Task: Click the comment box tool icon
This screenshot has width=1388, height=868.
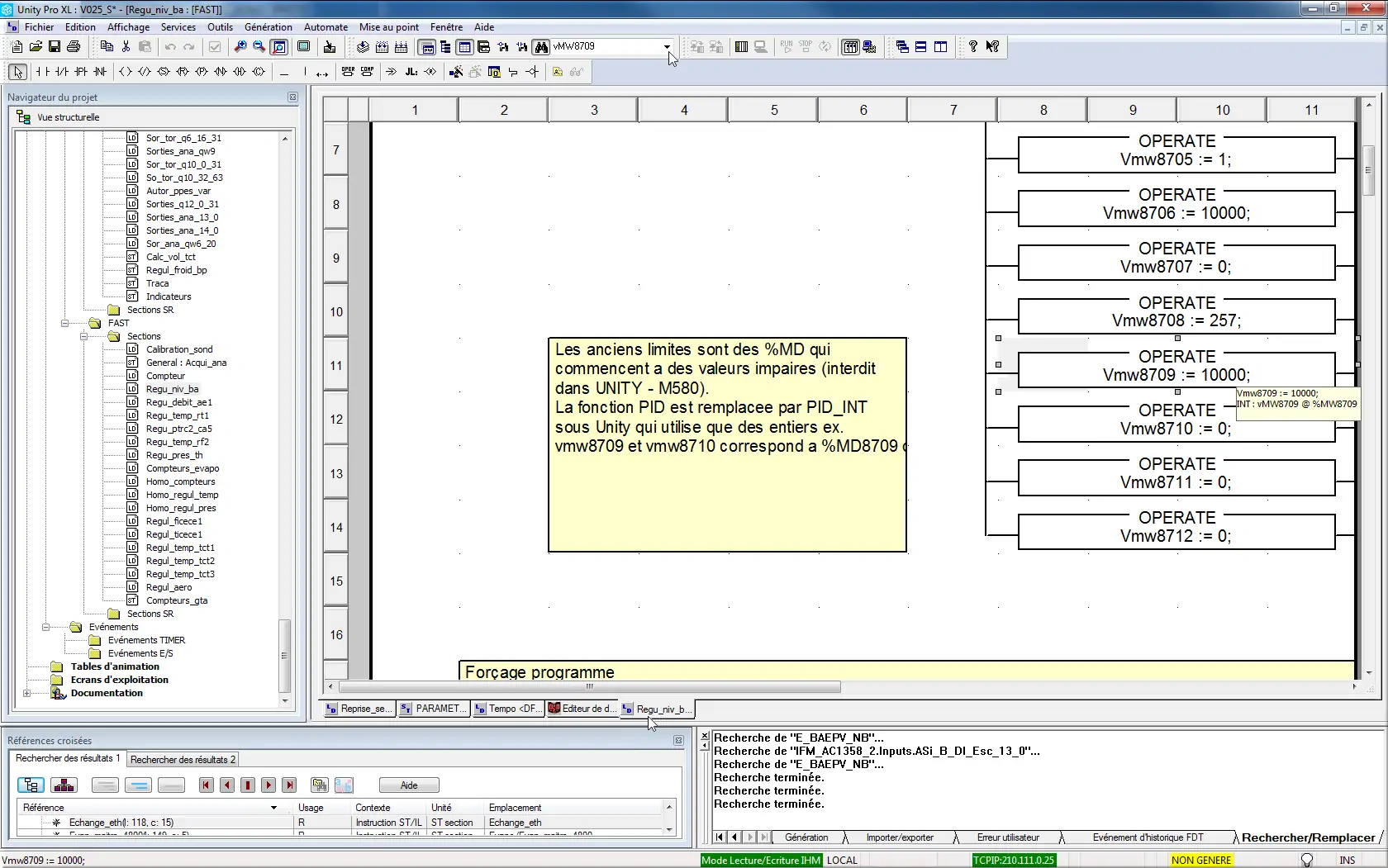Action: point(558,72)
